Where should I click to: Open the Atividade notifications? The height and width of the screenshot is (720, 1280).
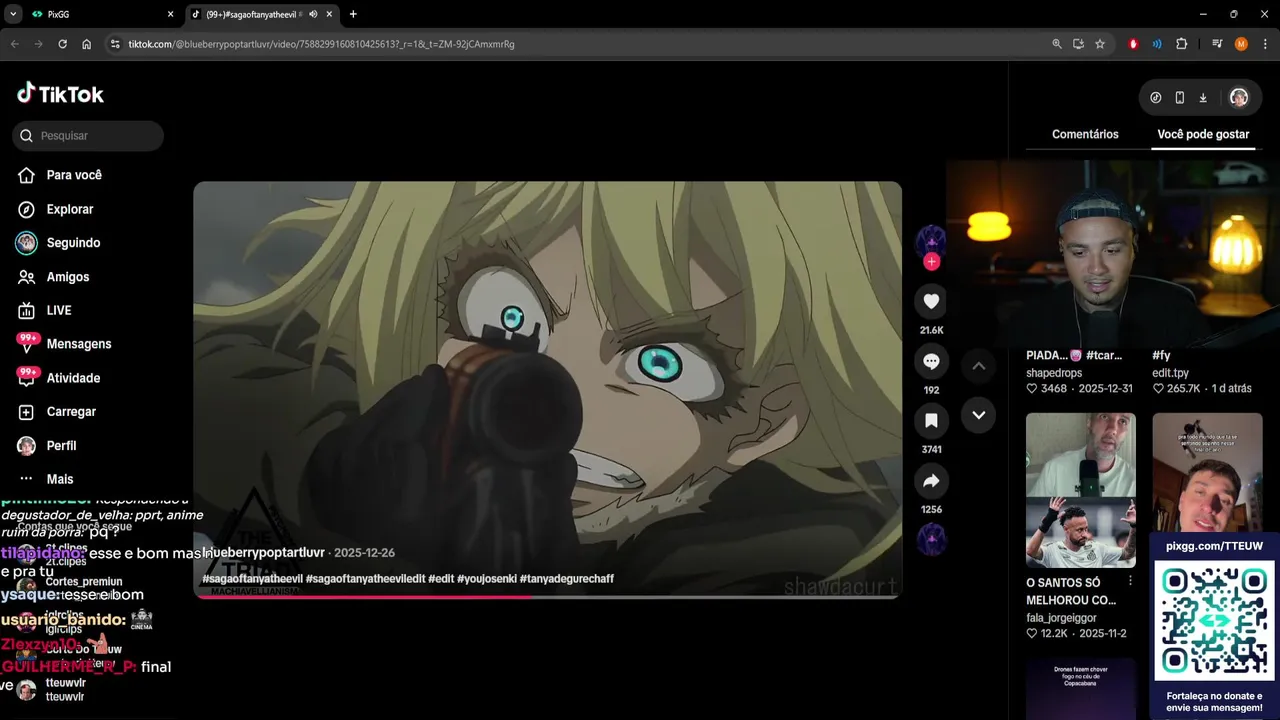(59, 378)
